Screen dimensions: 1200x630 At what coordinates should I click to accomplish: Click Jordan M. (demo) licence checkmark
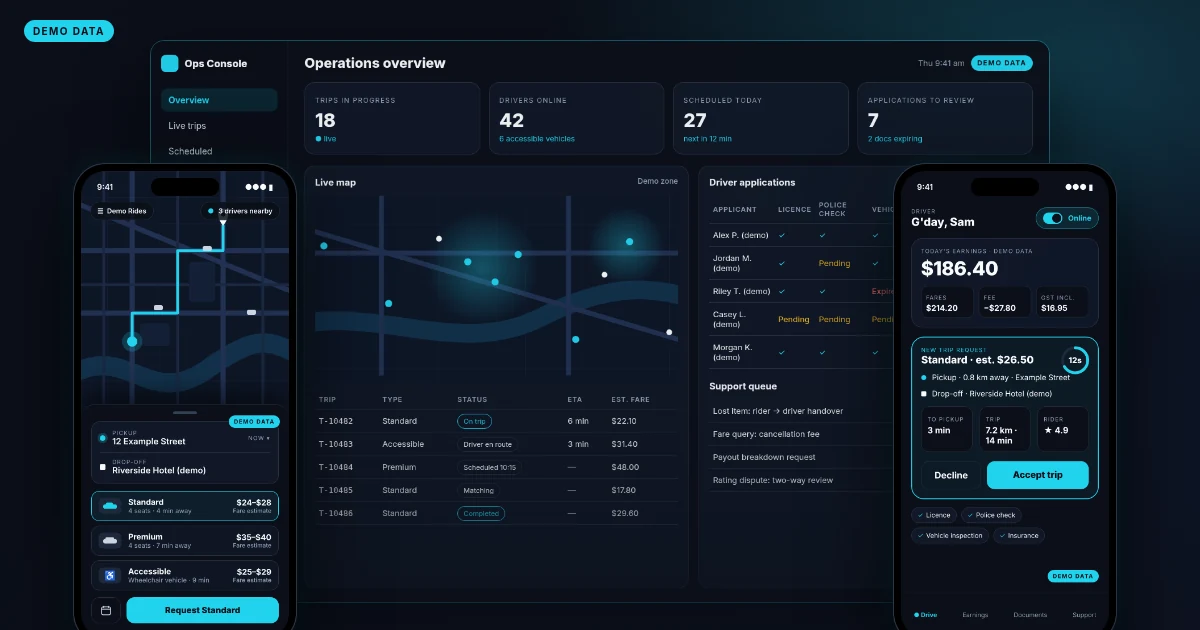[x=782, y=263]
